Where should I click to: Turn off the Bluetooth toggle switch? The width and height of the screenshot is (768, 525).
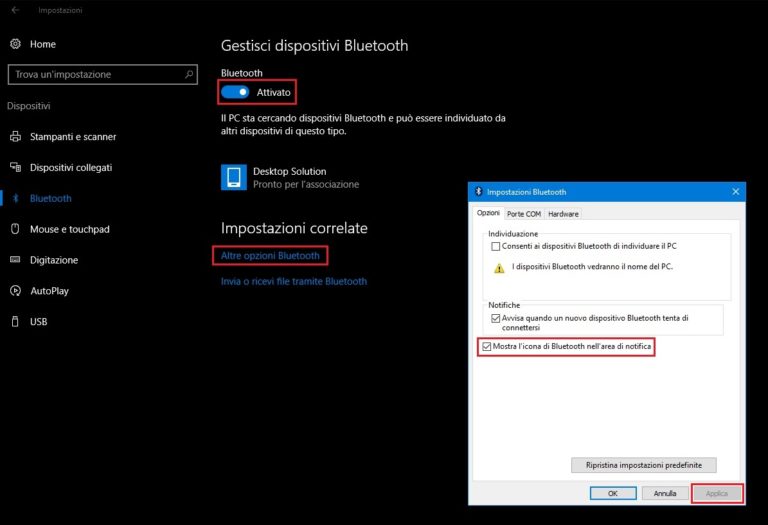pos(235,92)
